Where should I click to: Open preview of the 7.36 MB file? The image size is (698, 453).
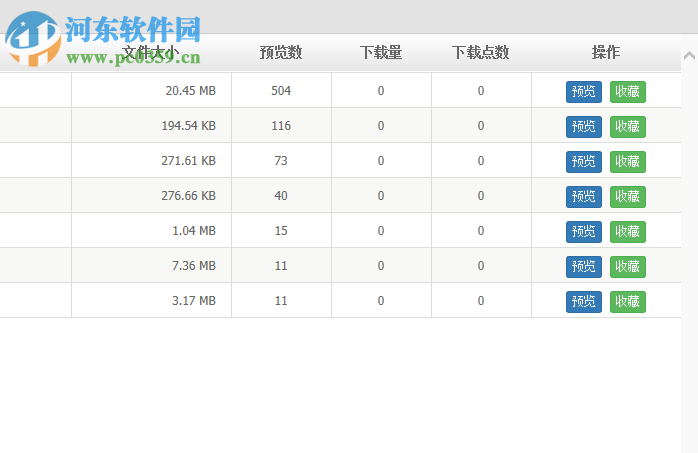click(x=584, y=267)
